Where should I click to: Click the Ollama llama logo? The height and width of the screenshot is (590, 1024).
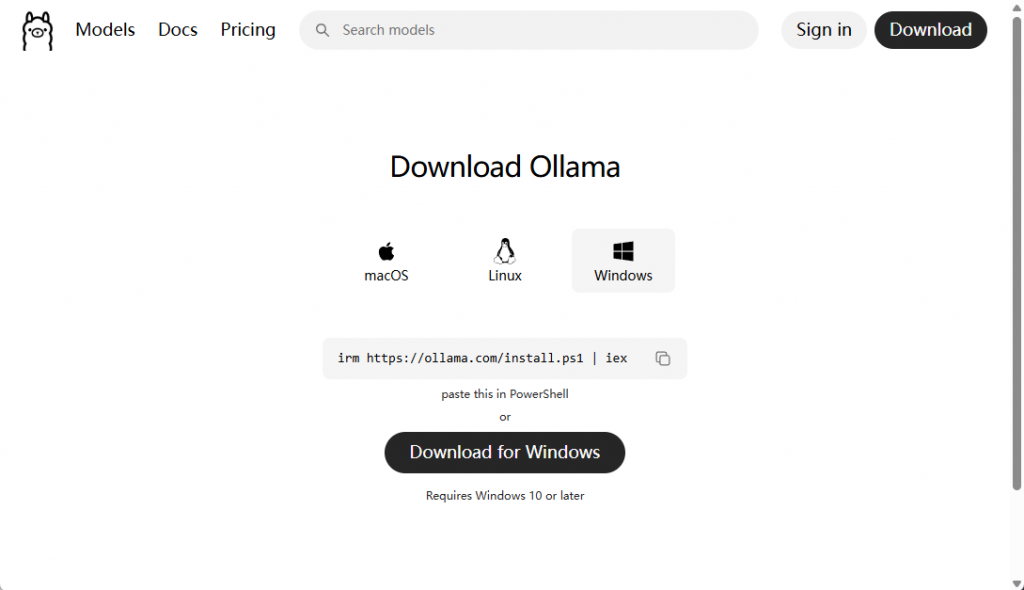click(37, 31)
